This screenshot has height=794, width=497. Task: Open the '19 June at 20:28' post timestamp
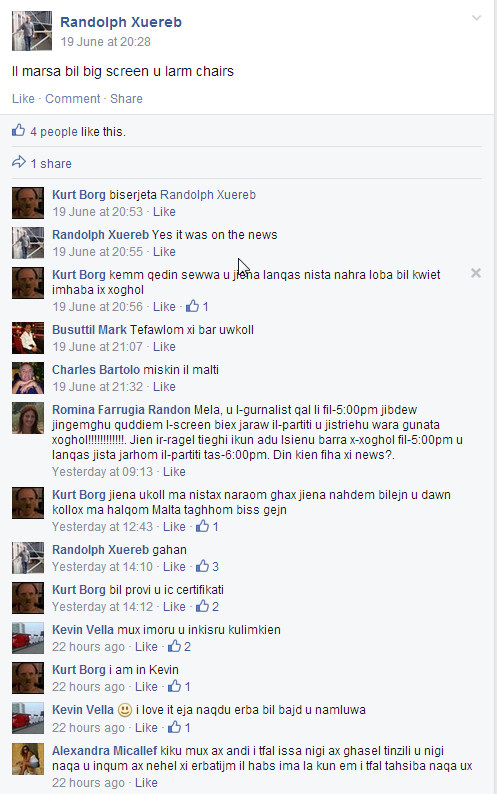[x=105, y=42]
